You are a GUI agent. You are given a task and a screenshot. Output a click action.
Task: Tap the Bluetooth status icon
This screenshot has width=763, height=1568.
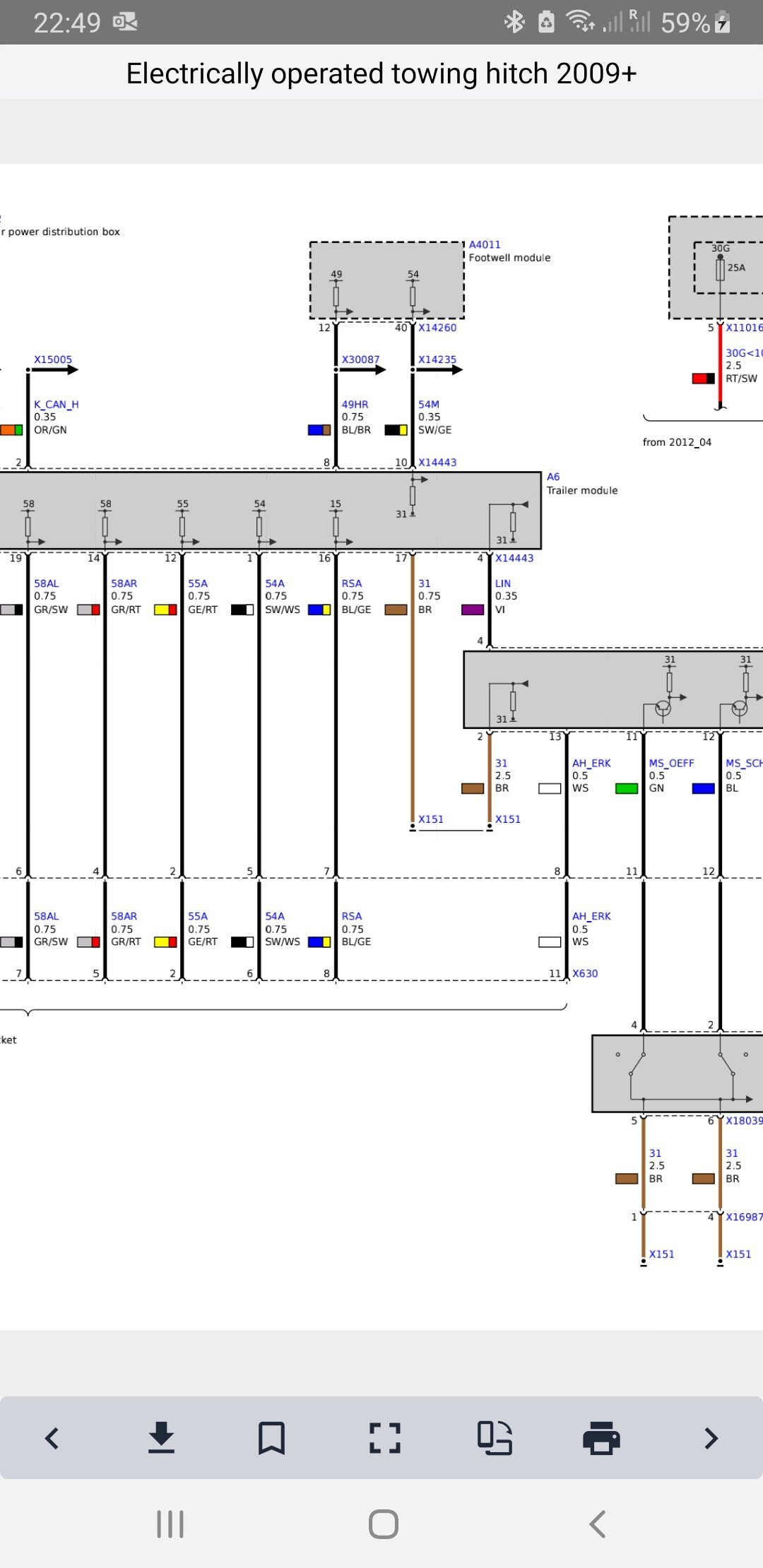tap(514, 22)
